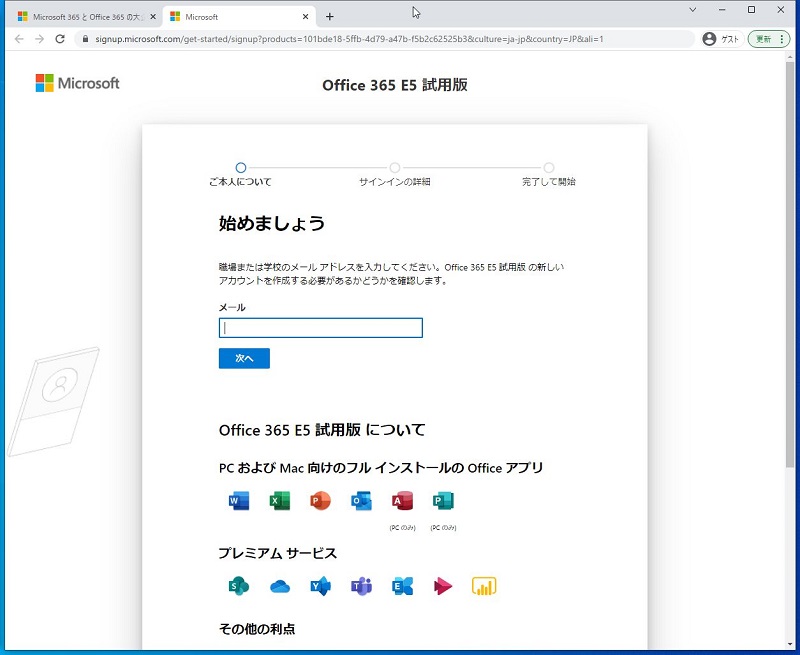The width and height of the screenshot is (800, 655).
Task: Click the 完了して開始 step indicator
Action: tap(549, 175)
